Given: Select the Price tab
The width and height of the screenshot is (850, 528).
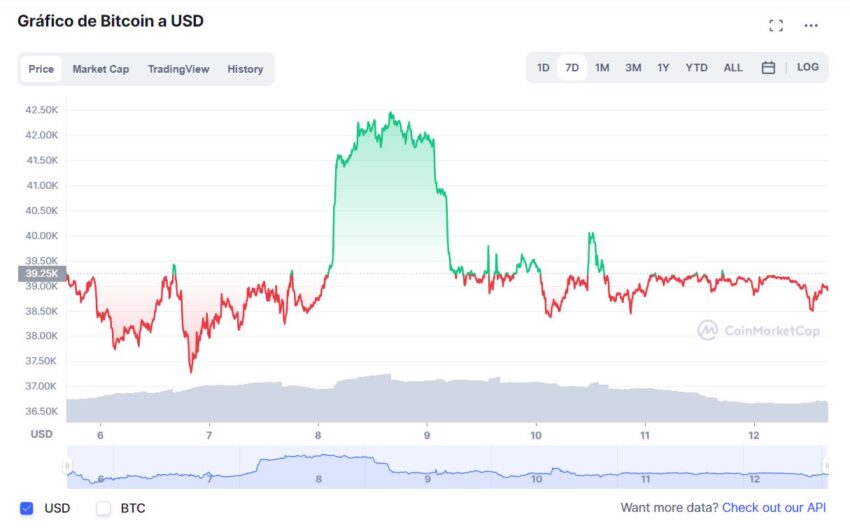Looking at the screenshot, I should tap(41, 69).
